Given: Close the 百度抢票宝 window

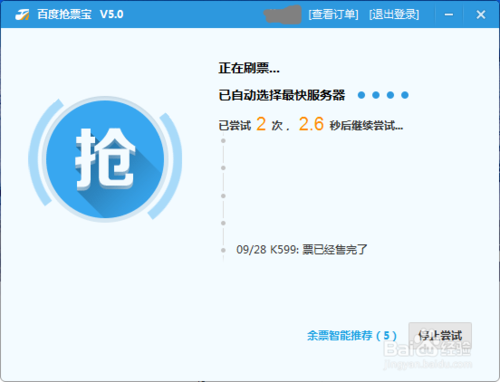Looking at the screenshot, I should point(481,14).
